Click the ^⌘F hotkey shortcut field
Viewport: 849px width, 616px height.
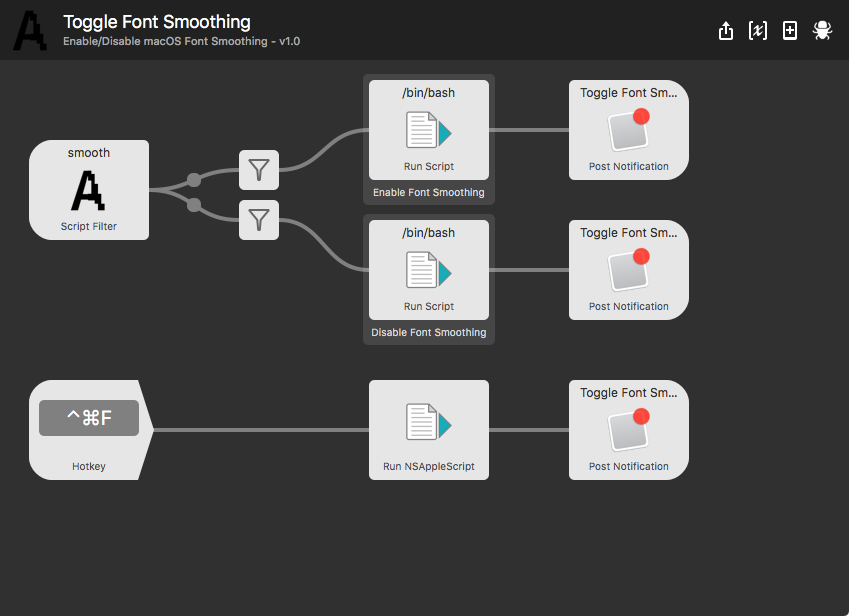(x=89, y=418)
